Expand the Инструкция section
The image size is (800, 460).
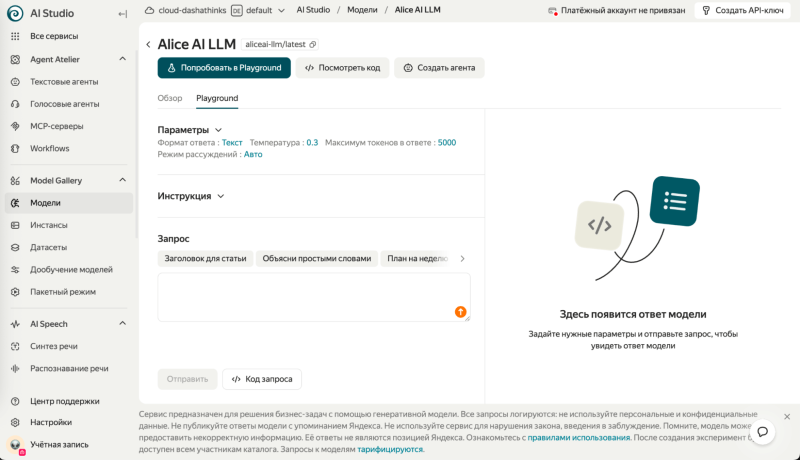220,196
